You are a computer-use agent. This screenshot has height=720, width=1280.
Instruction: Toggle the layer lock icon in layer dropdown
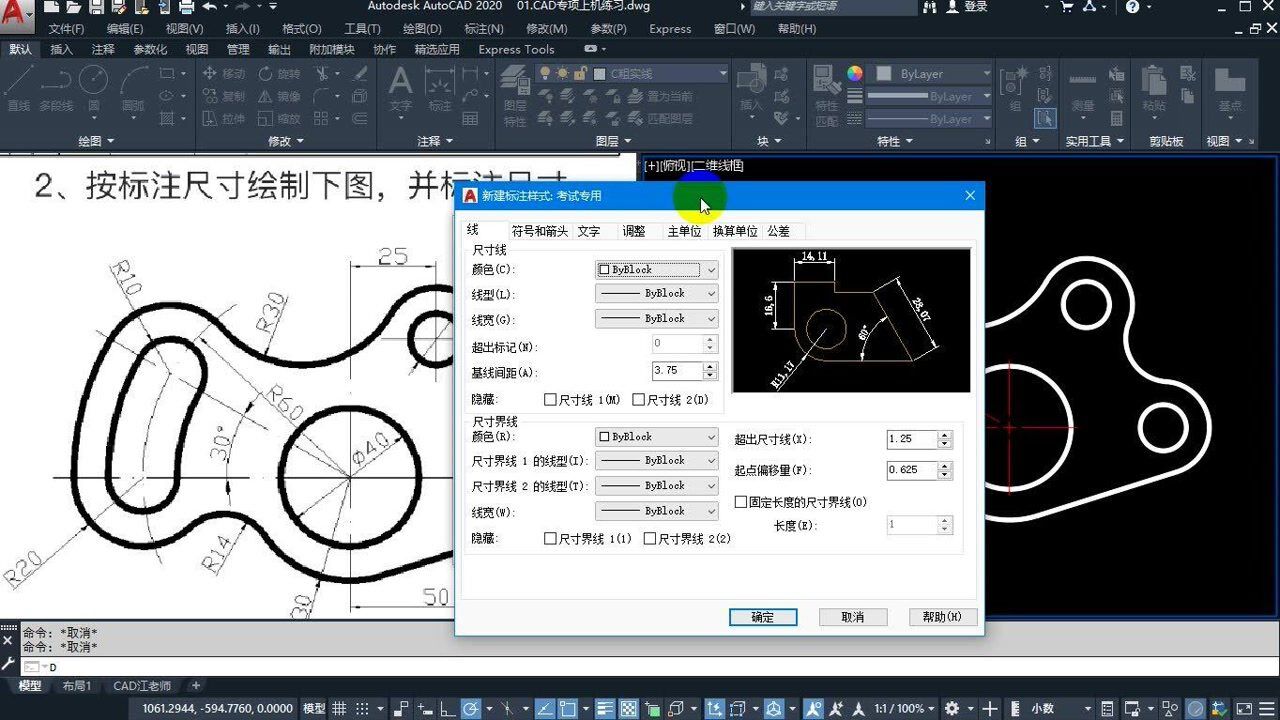coord(580,74)
